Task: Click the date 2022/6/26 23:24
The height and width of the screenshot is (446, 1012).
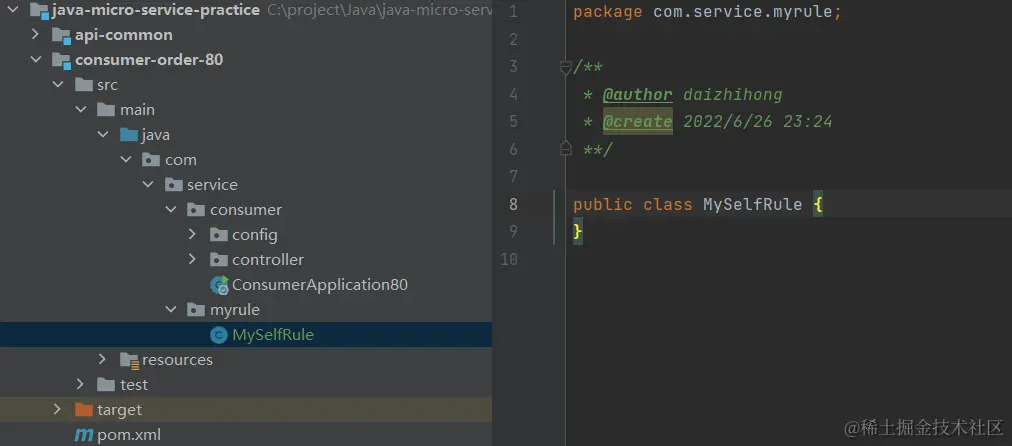Action: point(758,121)
